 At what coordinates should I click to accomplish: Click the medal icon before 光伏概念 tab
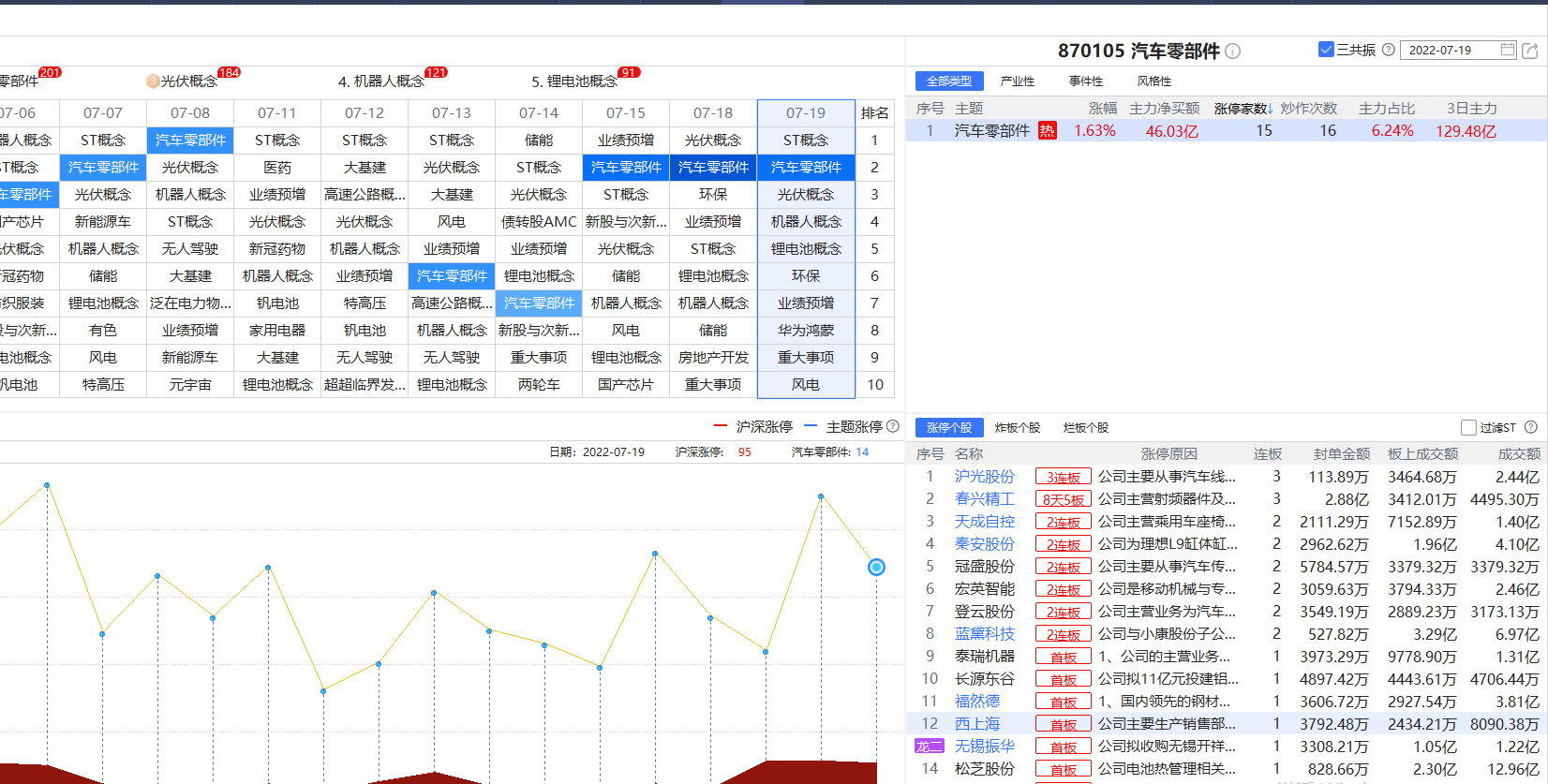(153, 81)
